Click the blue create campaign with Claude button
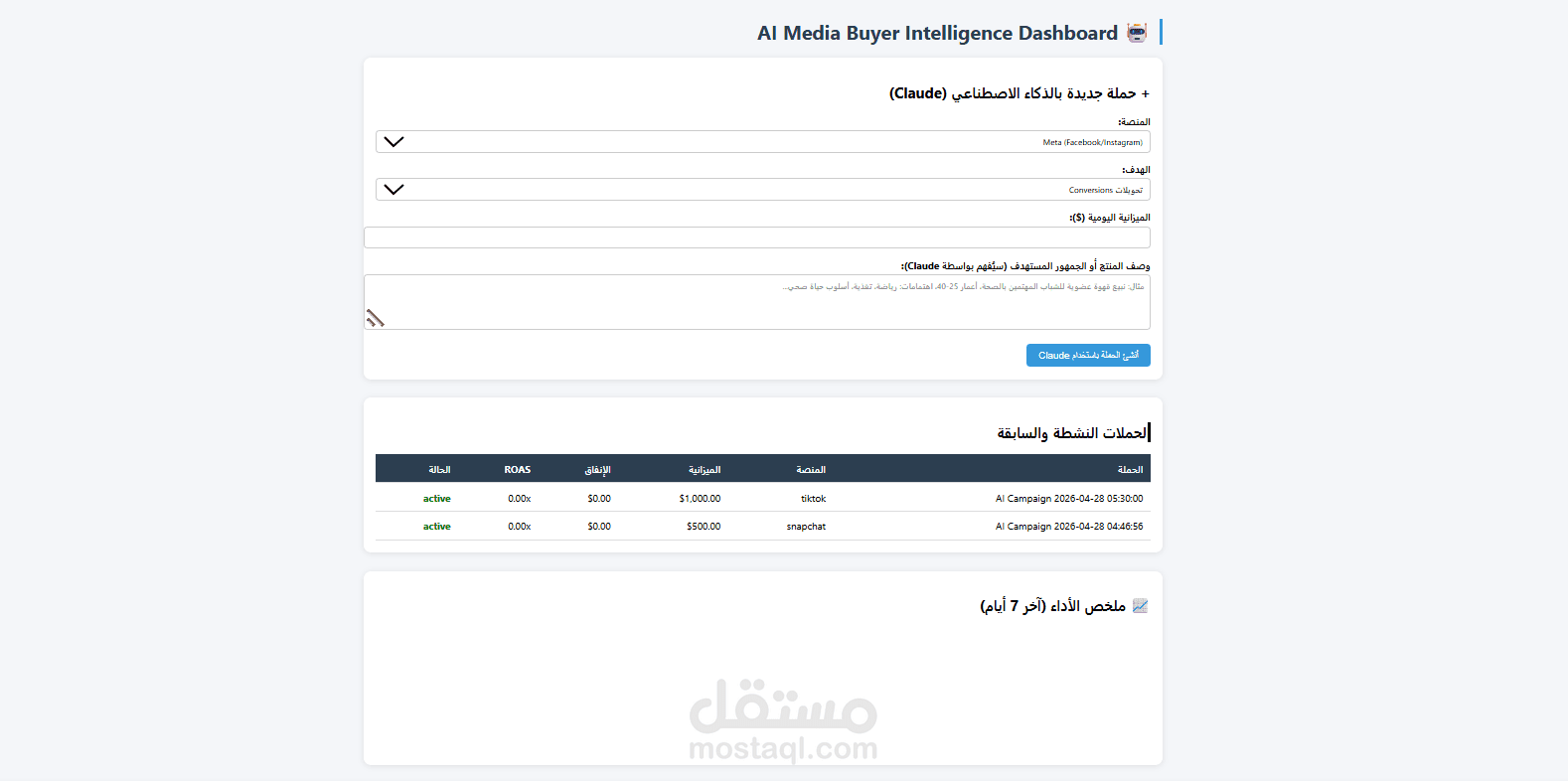 click(1088, 356)
